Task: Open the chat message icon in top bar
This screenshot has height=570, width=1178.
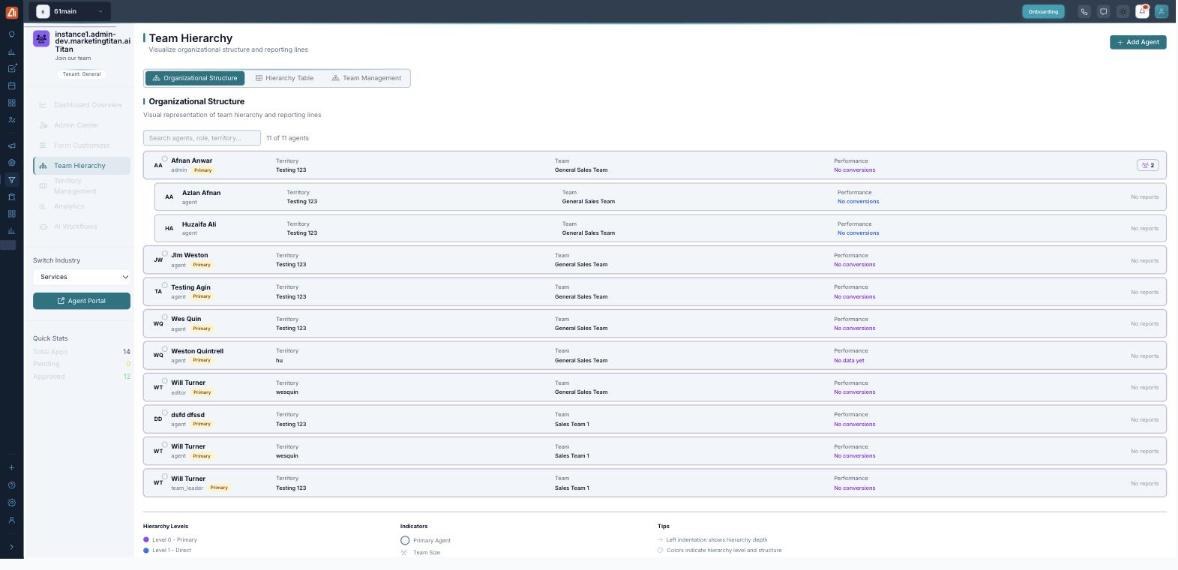Action: point(1103,11)
